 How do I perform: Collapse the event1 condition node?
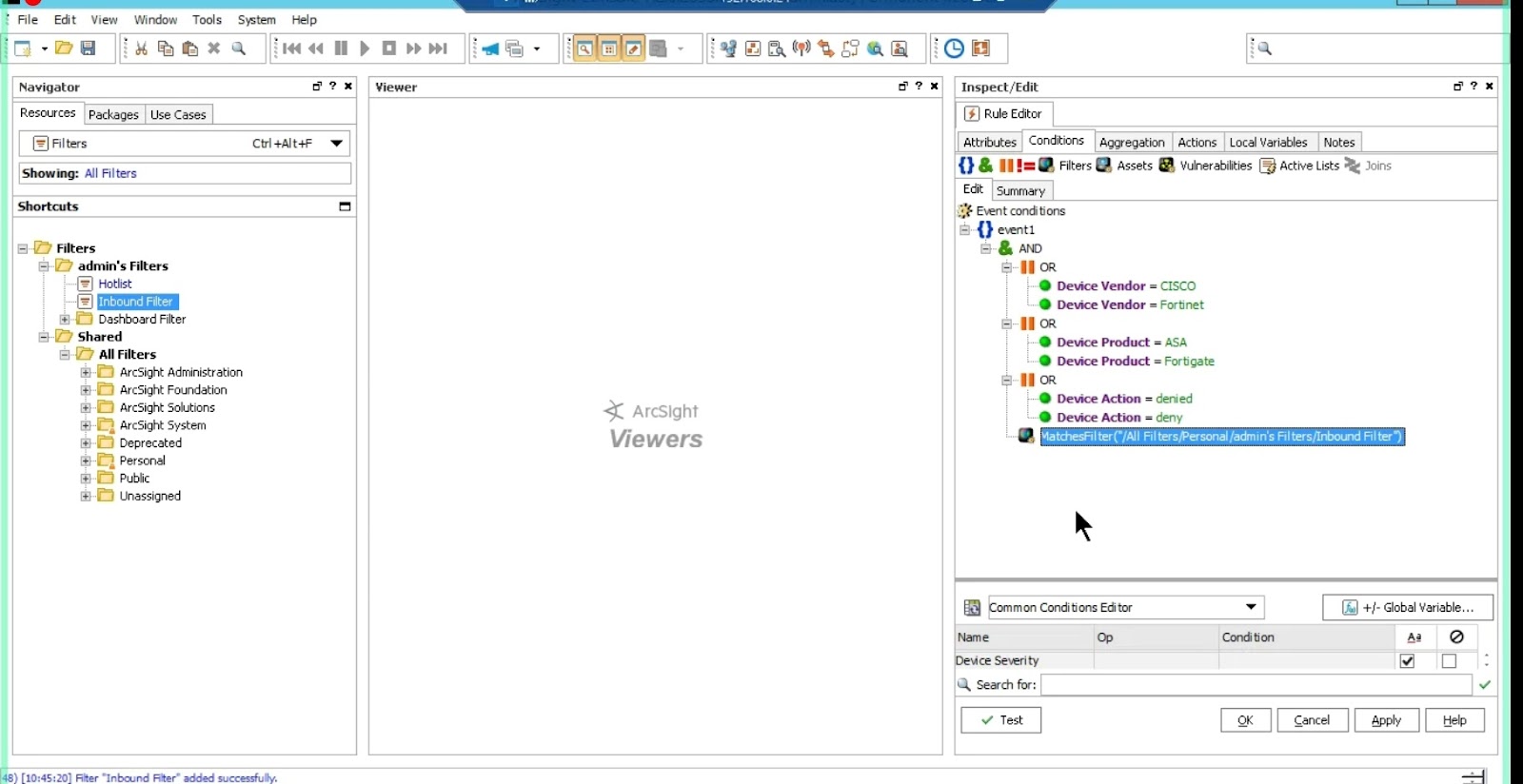[x=964, y=230]
